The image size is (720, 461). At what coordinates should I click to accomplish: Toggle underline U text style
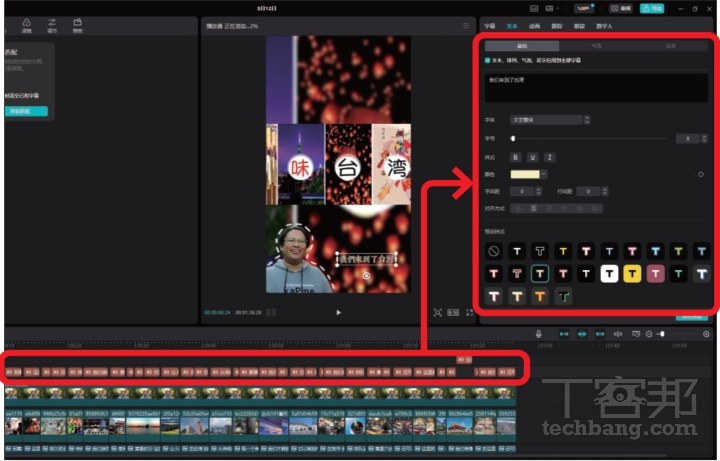pyautogui.click(x=532, y=157)
